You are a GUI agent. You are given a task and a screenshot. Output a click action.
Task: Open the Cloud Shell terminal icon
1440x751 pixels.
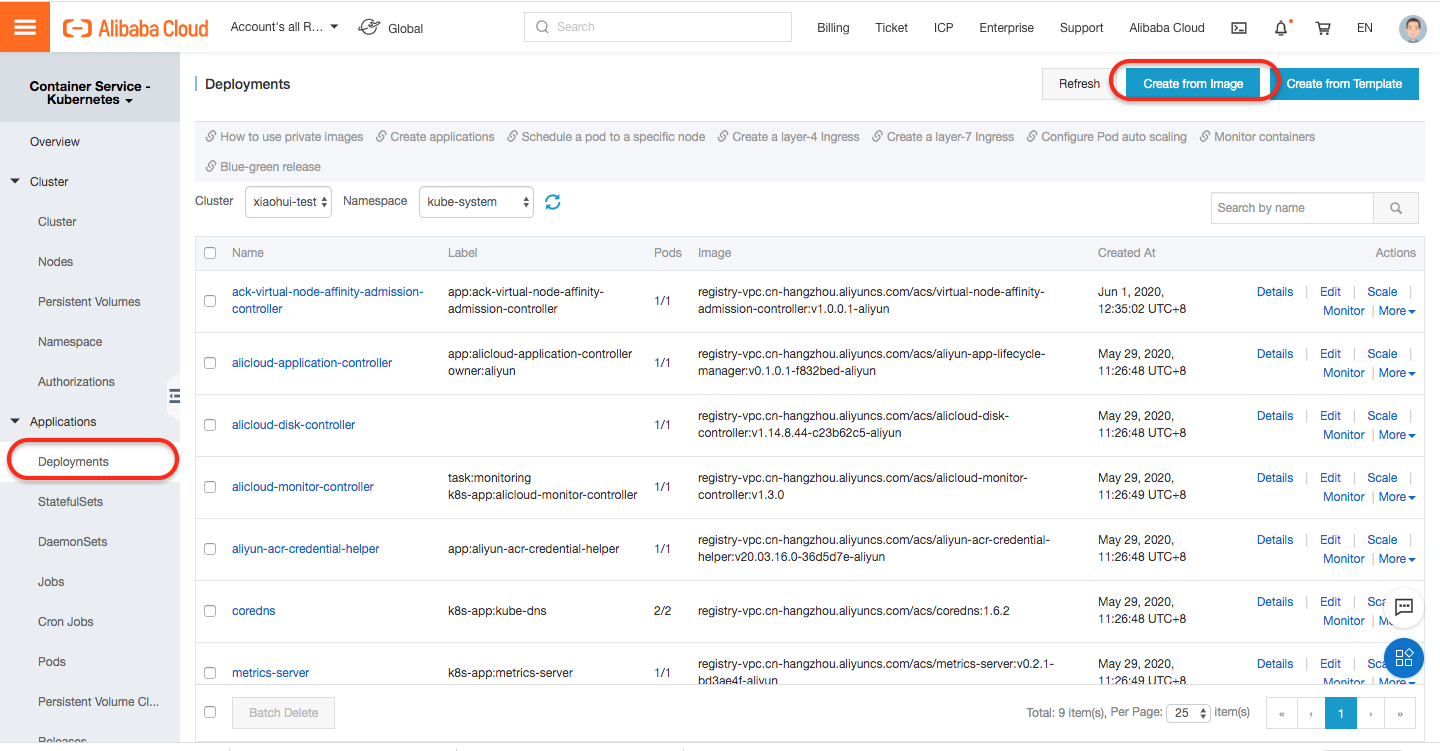coord(1239,28)
